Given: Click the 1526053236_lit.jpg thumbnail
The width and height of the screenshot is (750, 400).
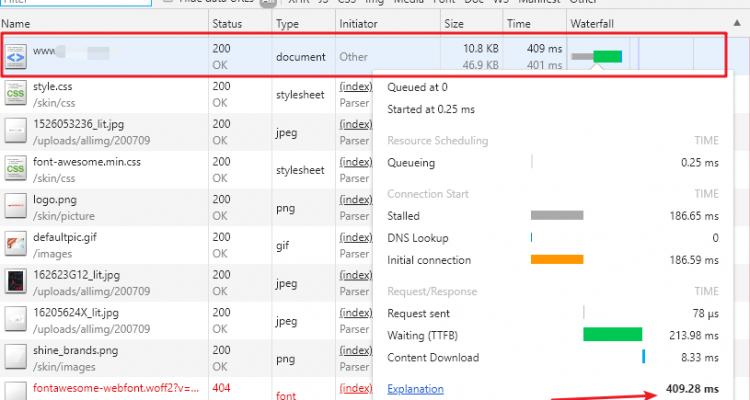Looking at the screenshot, I should (x=16, y=131).
